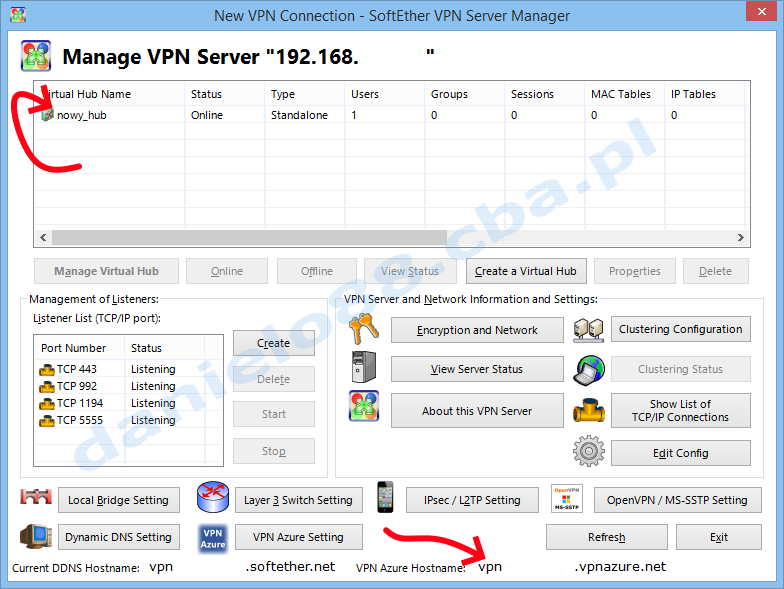Click the nowy_hub virtual hub icon
This screenshot has height=589, width=784.
[48, 116]
